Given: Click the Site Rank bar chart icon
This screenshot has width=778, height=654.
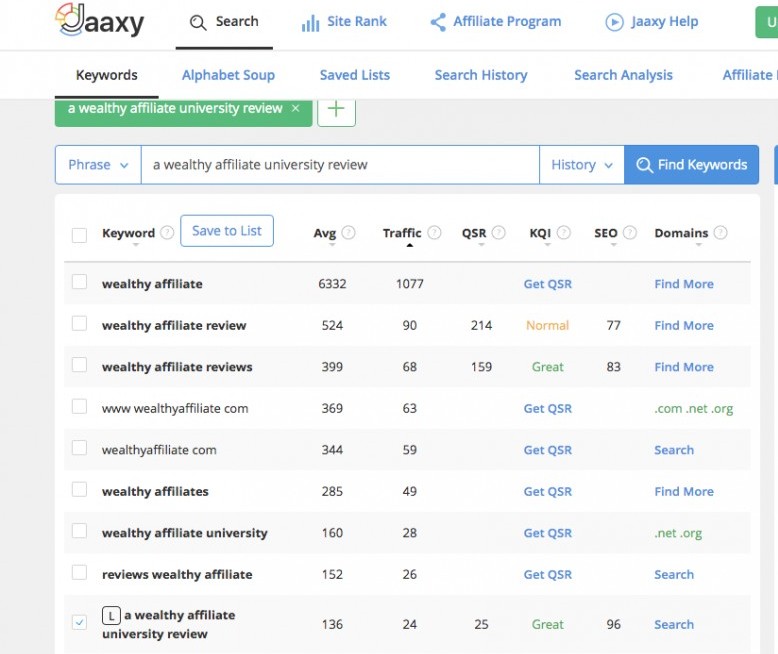Looking at the screenshot, I should [x=310, y=23].
